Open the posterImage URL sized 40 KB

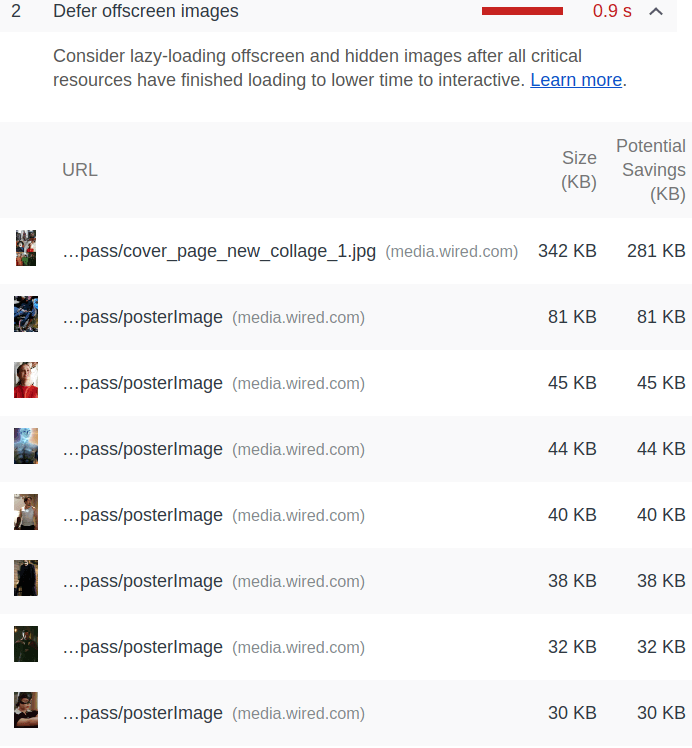(143, 515)
